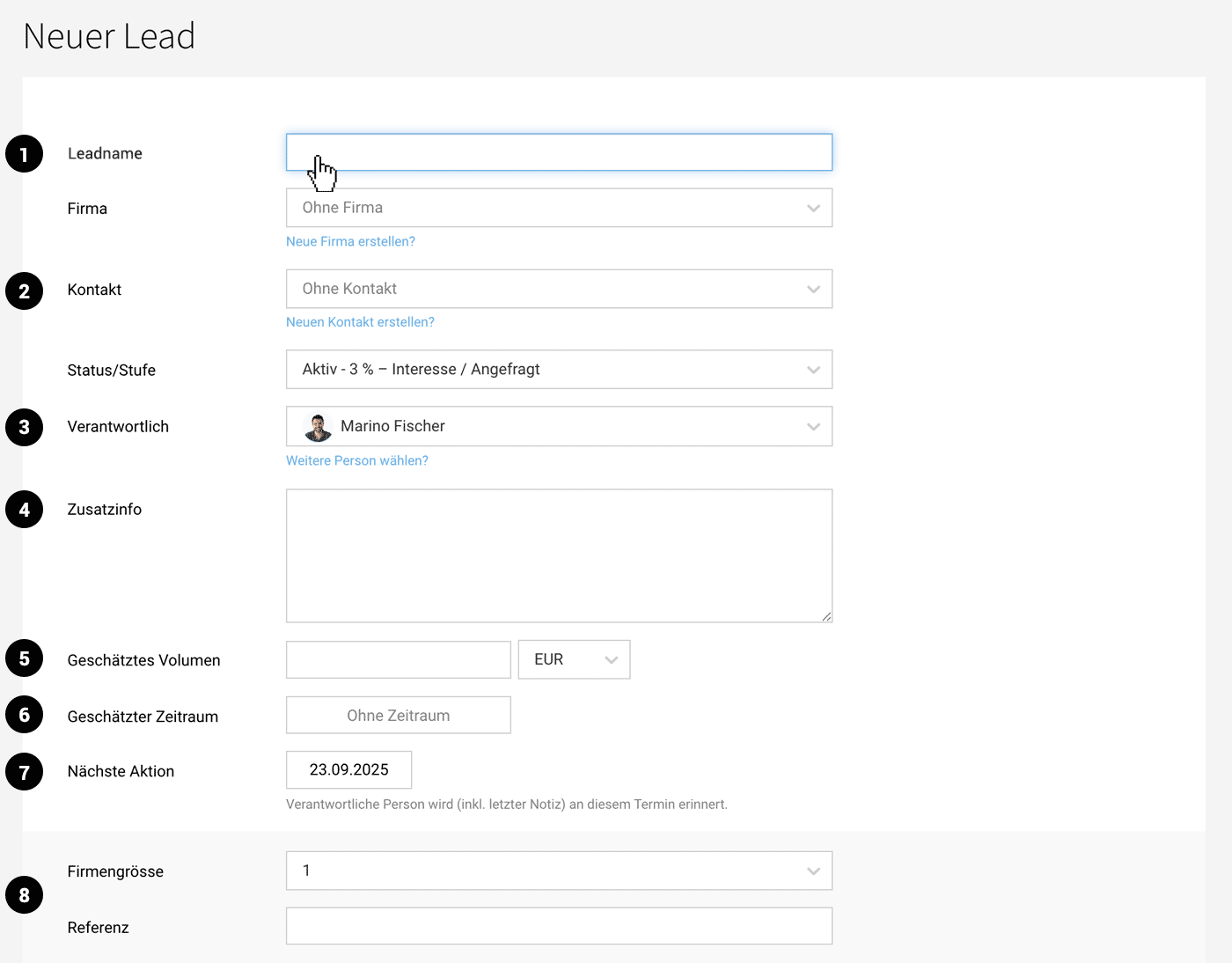Screen dimensions: 1232x963
Task: Click the link Neuen Kontakt erstellen?
Action: pos(360,321)
